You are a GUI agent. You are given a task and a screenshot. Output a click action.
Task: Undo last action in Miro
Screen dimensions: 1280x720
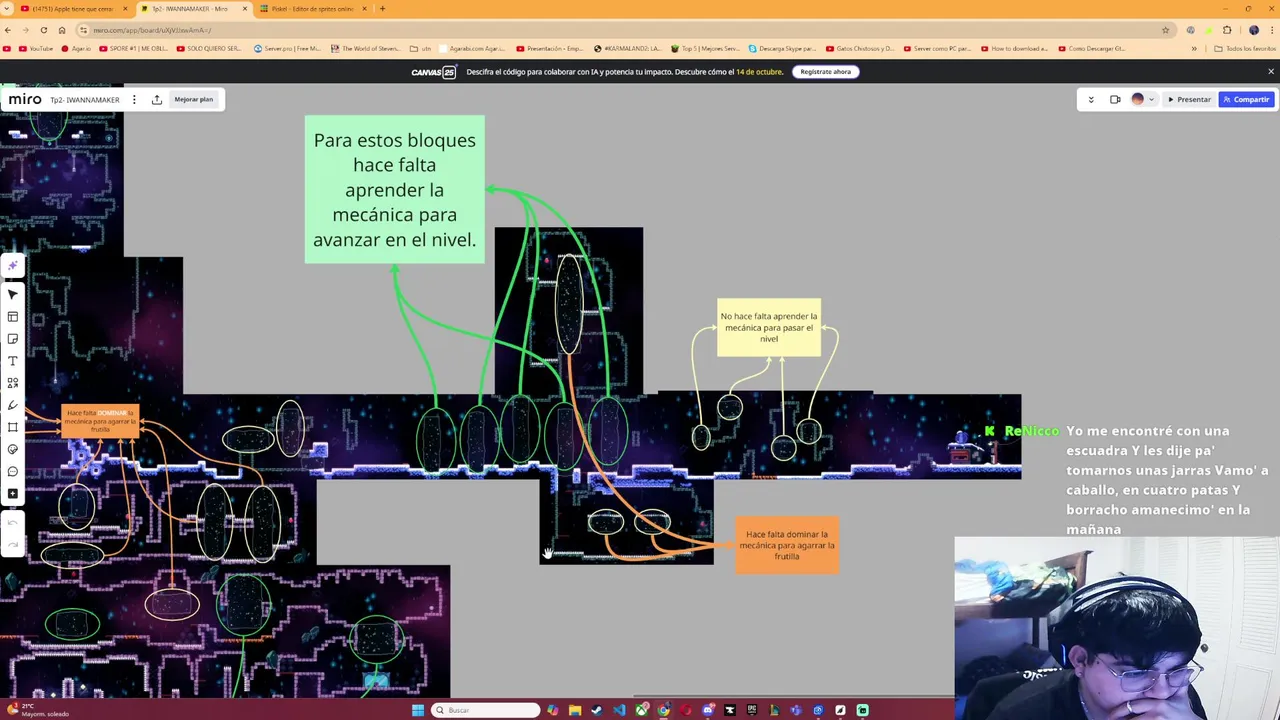point(12,523)
